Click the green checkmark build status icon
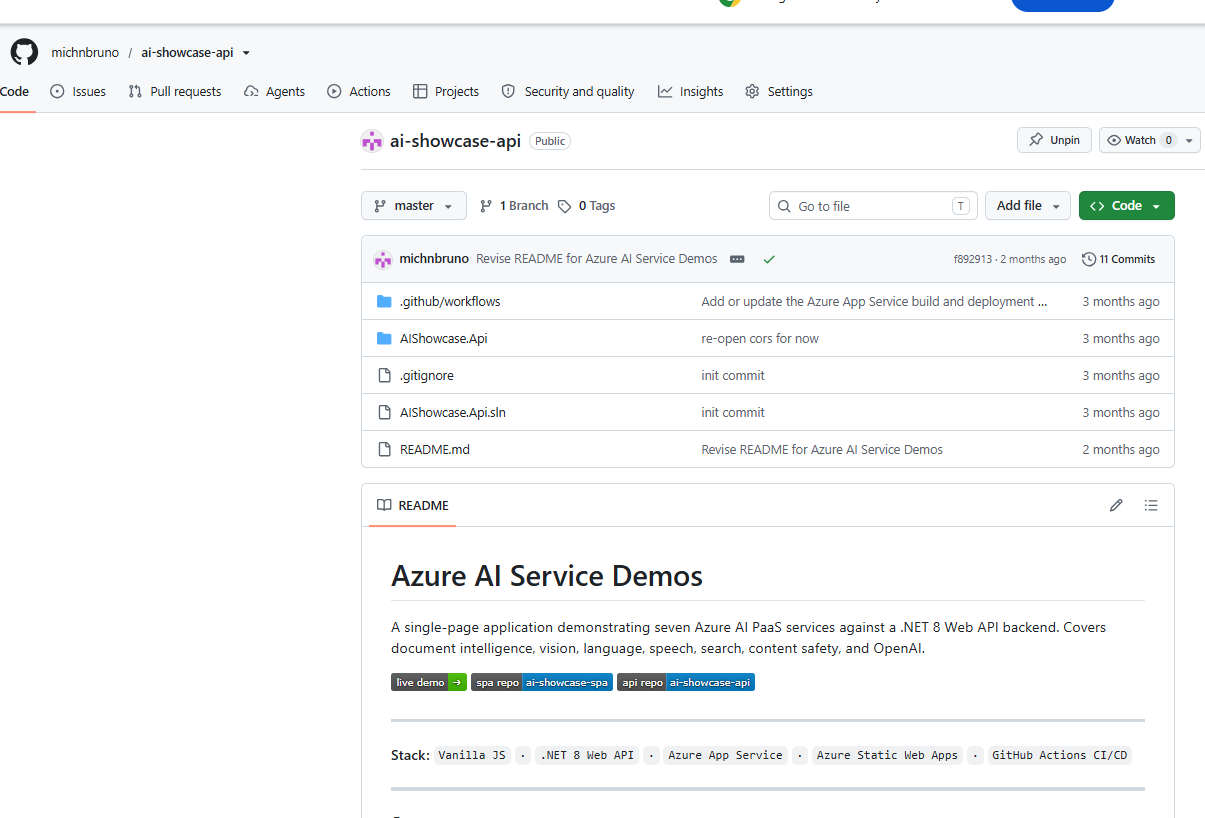The width and height of the screenshot is (1205, 818). pyautogui.click(x=769, y=259)
